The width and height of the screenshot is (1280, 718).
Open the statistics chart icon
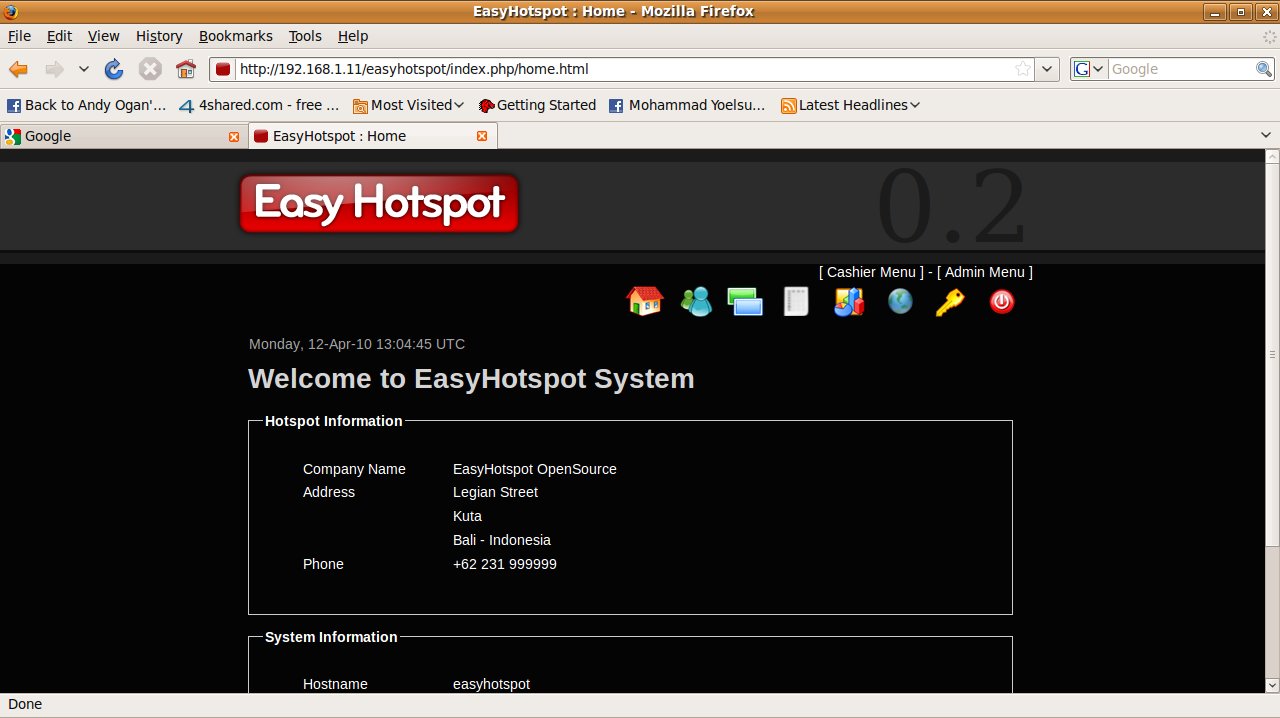(x=848, y=301)
